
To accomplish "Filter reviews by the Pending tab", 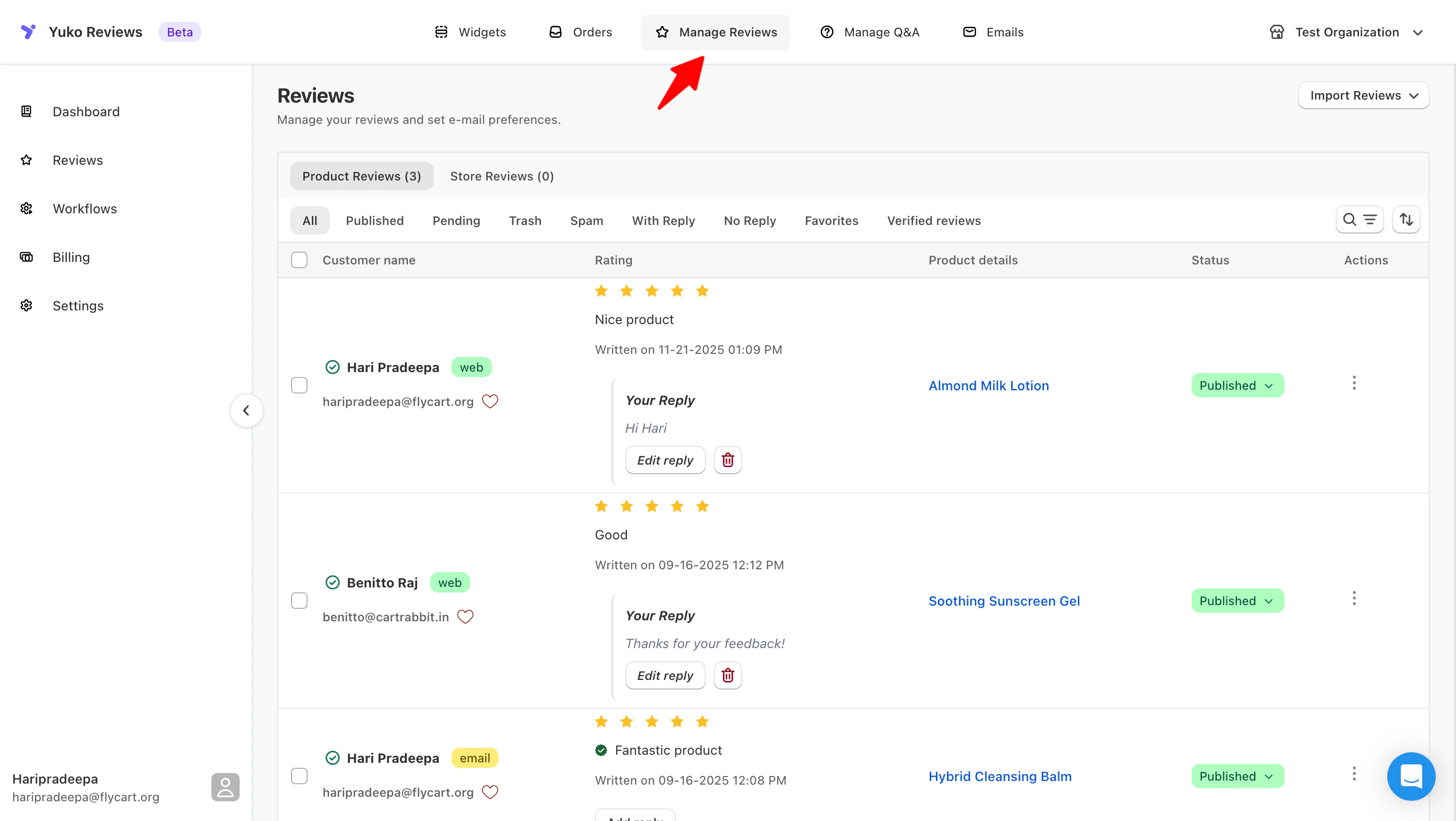I will (456, 221).
